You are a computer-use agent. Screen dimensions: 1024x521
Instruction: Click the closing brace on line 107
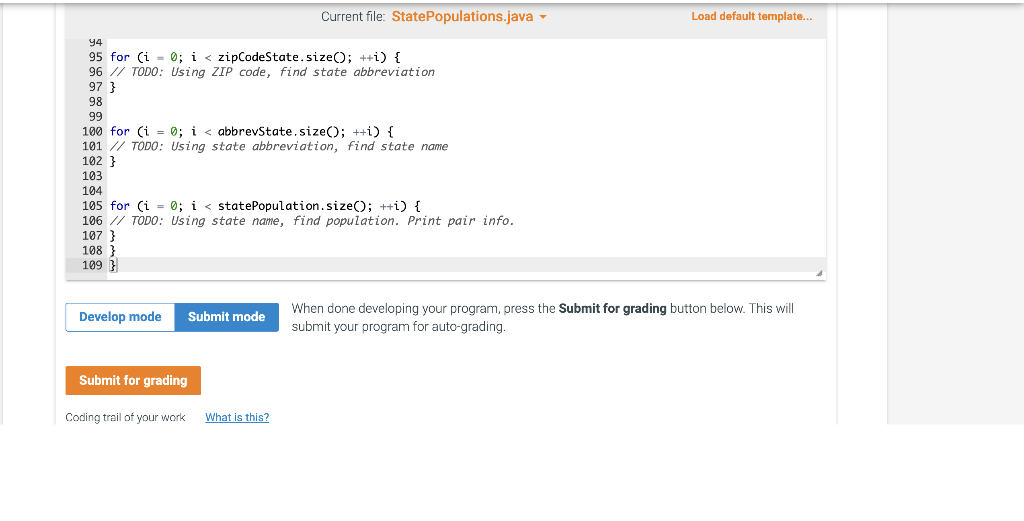coord(113,236)
